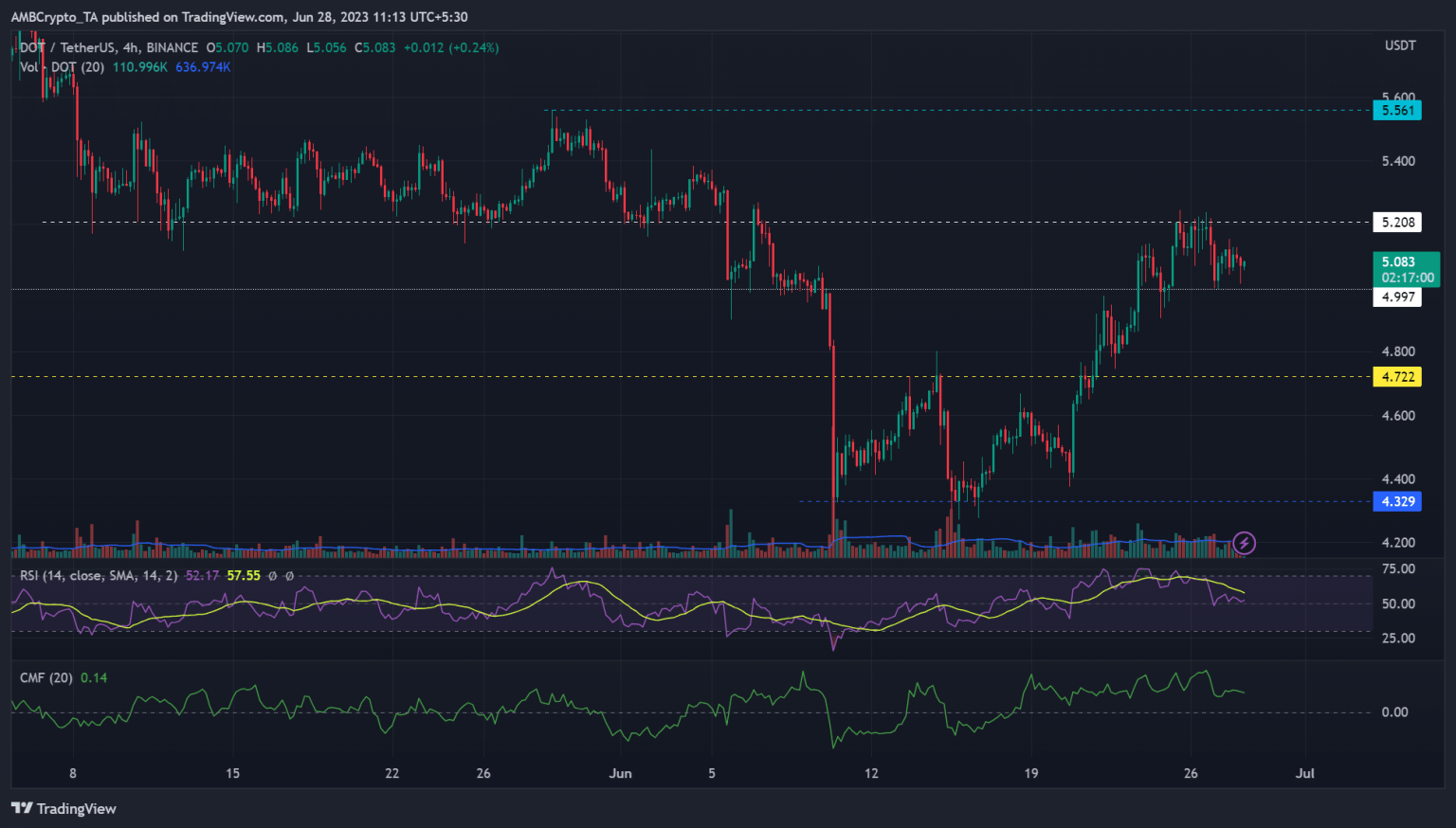Viewport: 1456px width, 828px height.
Task: Click the CMF (20) indicator label
Action: (46, 677)
